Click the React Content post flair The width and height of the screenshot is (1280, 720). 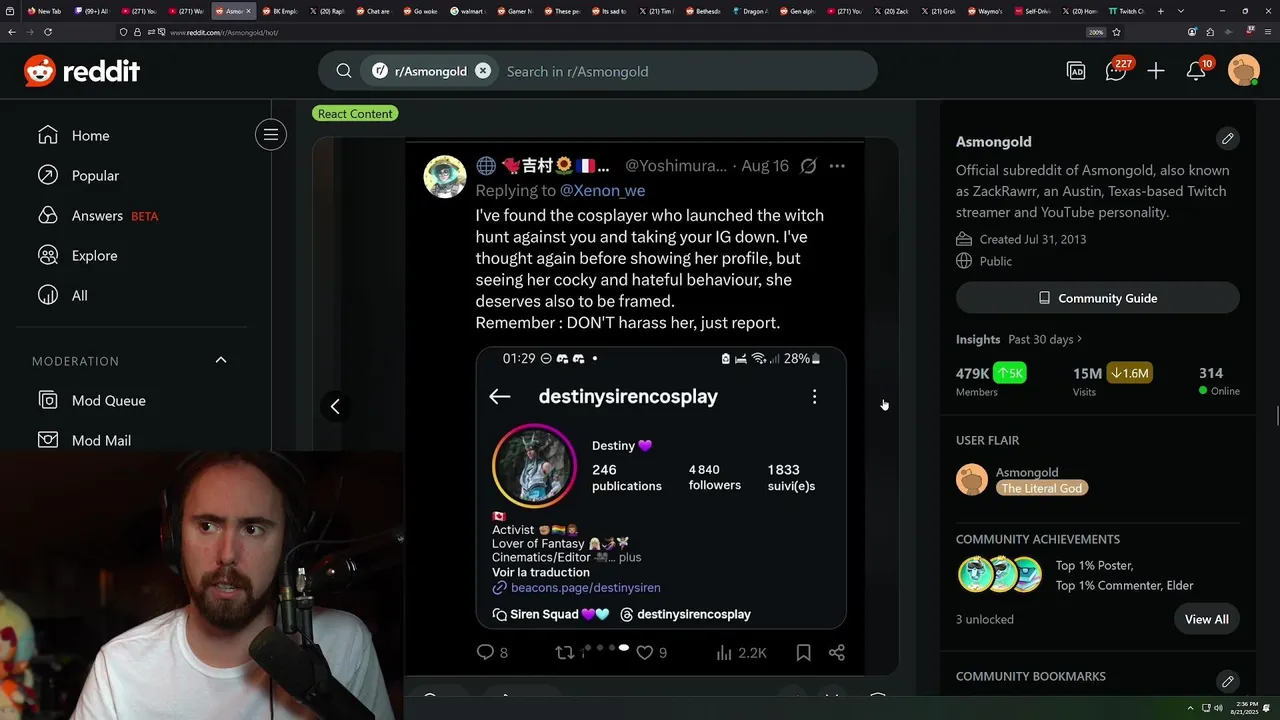tap(356, 114)
